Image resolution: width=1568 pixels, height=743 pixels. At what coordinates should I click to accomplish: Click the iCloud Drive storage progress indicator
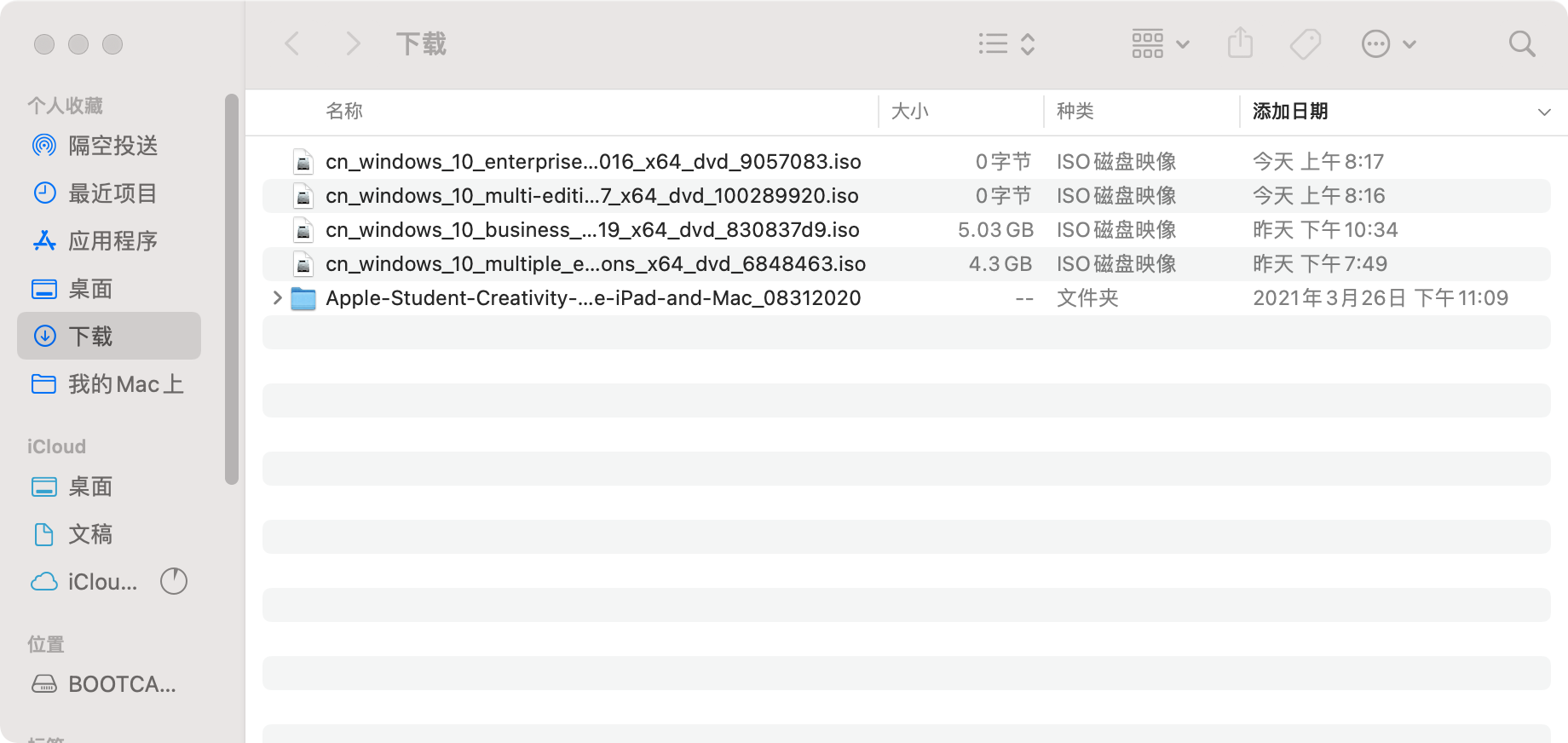(174, 582)
